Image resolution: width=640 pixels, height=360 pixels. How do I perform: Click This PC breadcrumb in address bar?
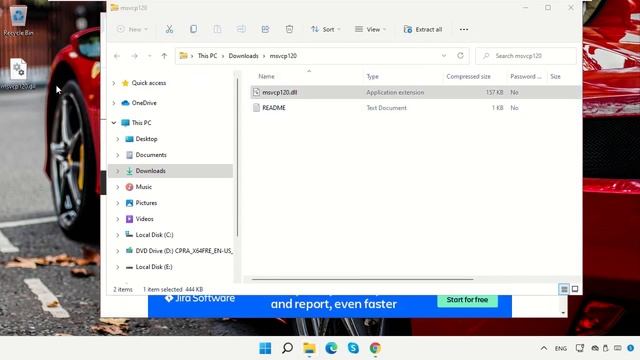207,56
